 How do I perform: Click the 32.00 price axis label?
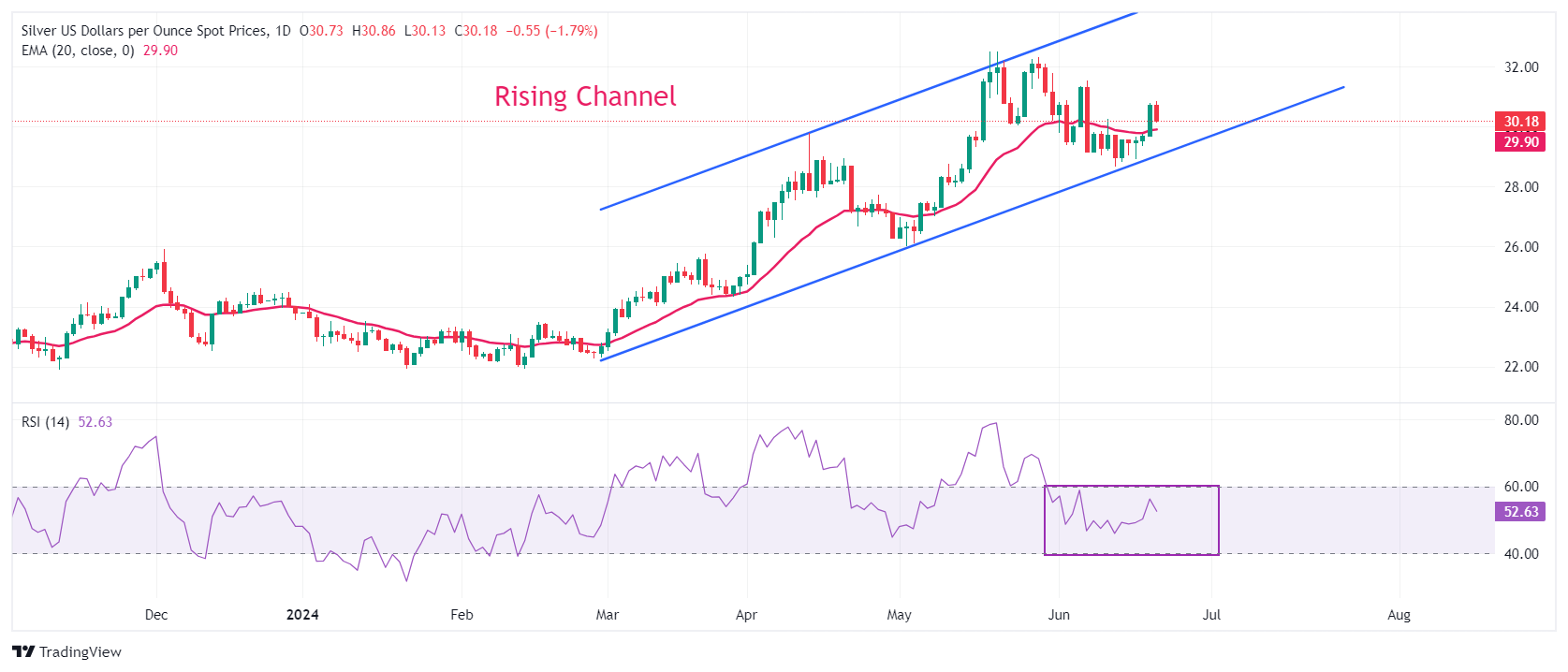1521,67
